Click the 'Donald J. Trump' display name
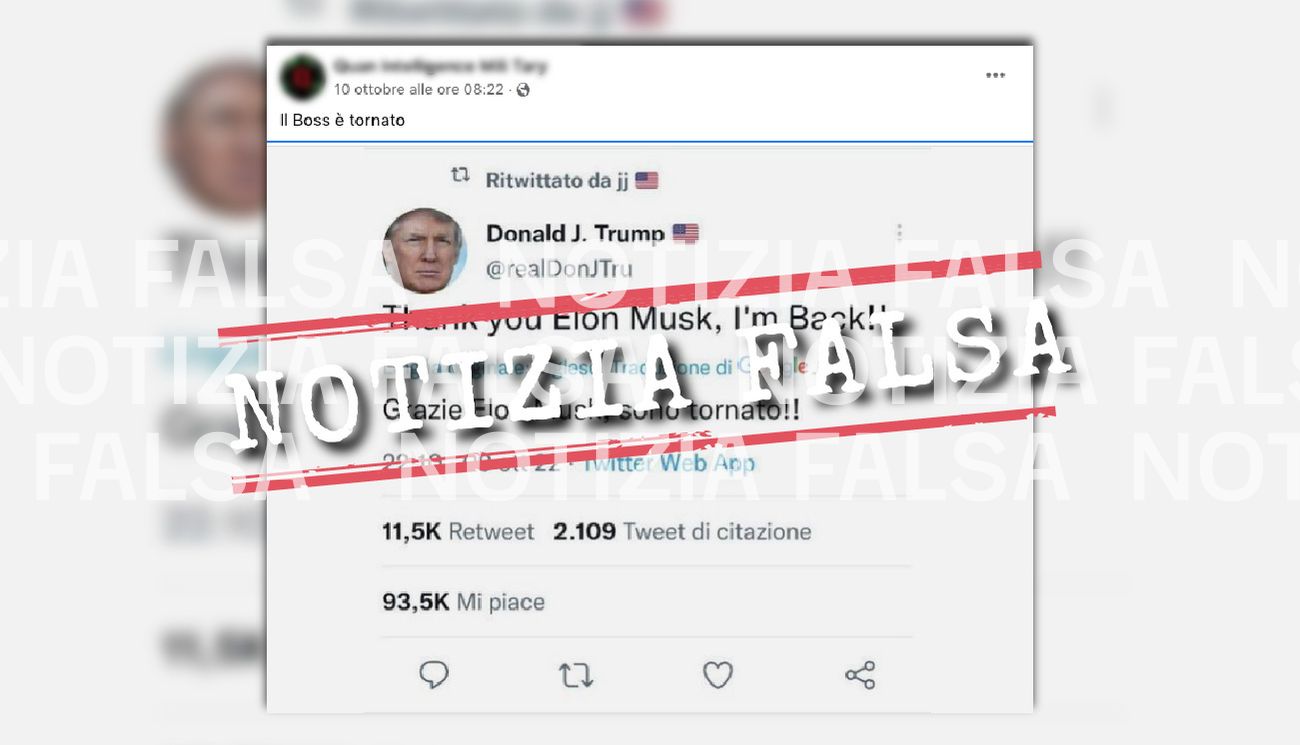The image size is (1300, 745). coord(575,234)
